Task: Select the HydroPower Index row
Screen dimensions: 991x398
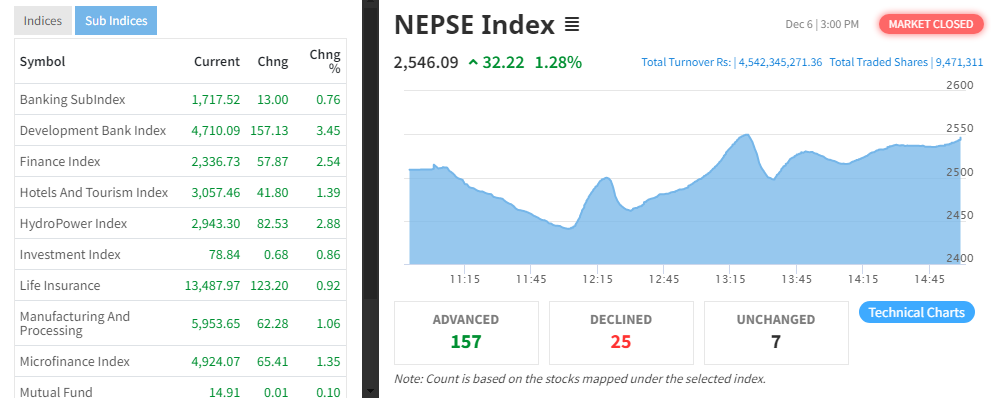Action: [x=180, y=223]
